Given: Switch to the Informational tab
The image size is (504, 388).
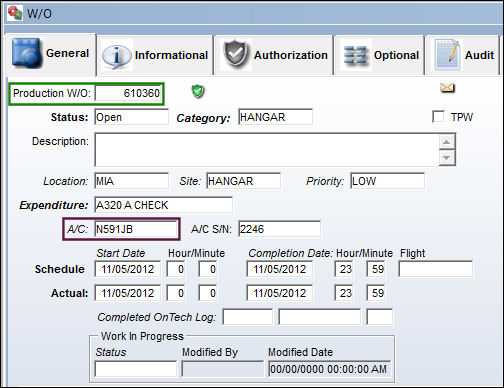Looking at the screenshot, I should pyautogui.click(x=155, y=55).
